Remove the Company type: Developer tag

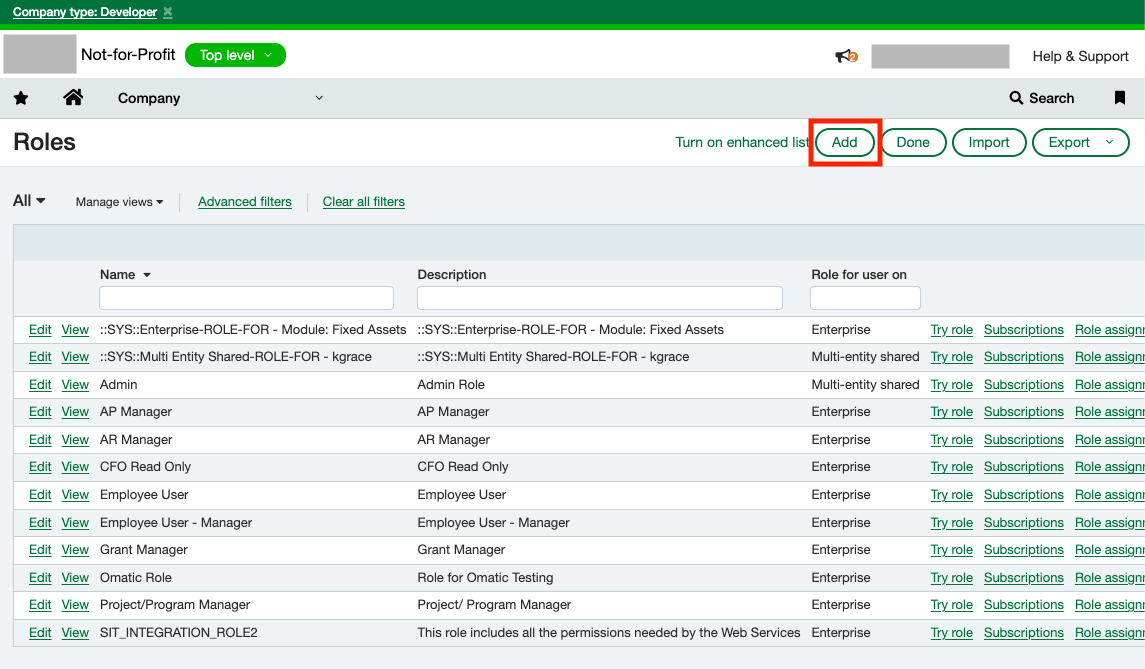[168, 12]
